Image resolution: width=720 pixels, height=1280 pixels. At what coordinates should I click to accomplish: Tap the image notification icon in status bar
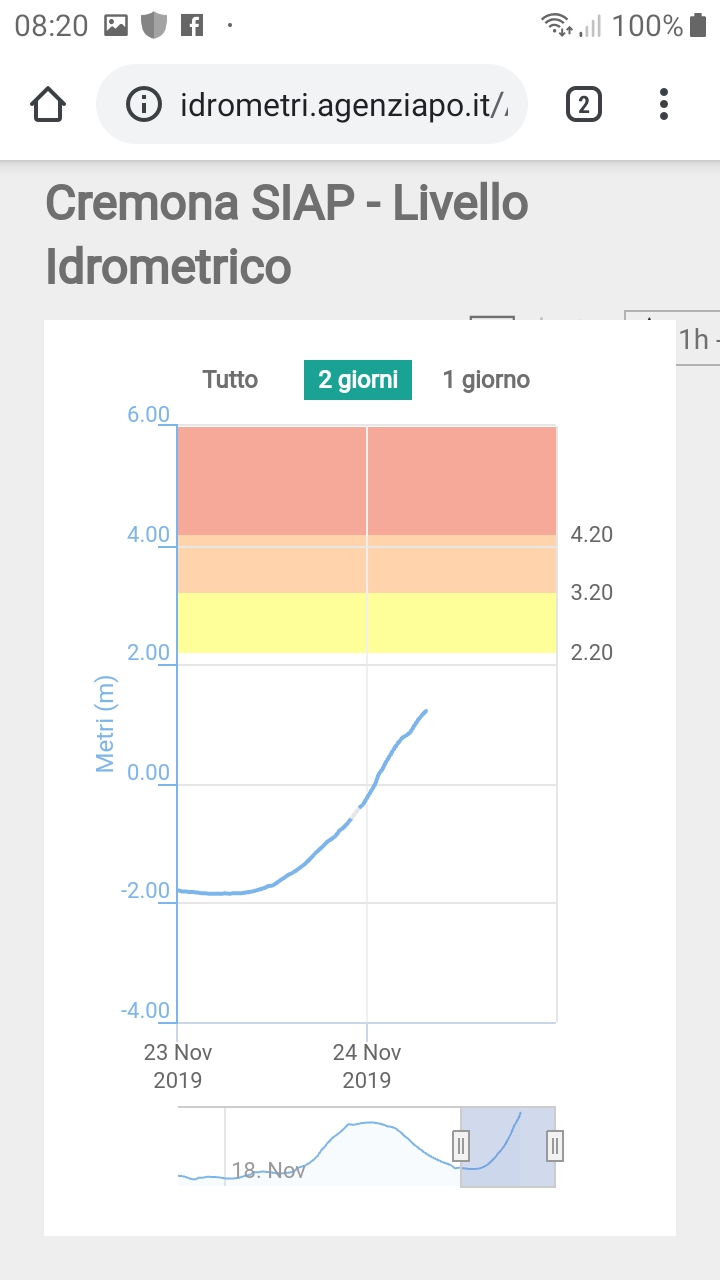116,26
